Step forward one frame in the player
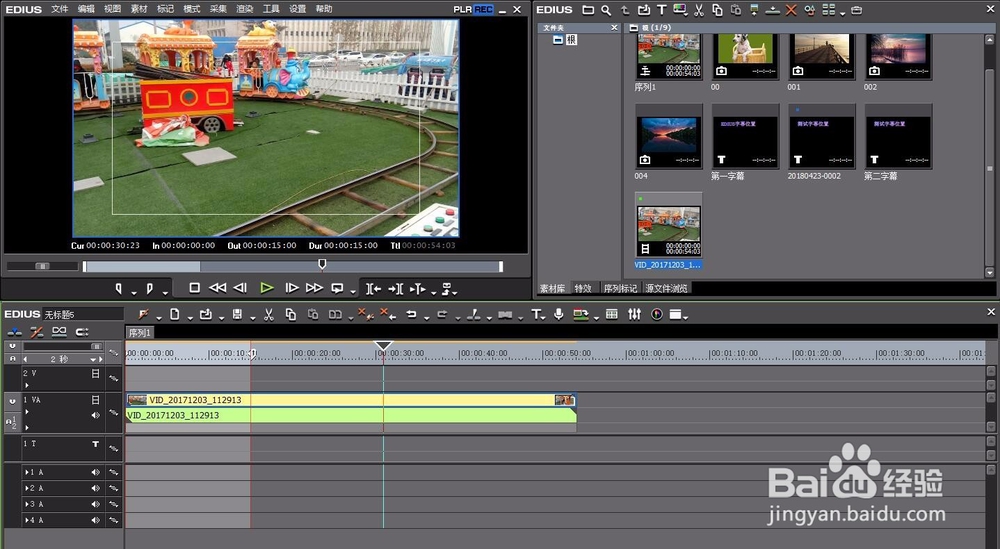This screenshot has height=549, width=1000. (x=291, y=288)
